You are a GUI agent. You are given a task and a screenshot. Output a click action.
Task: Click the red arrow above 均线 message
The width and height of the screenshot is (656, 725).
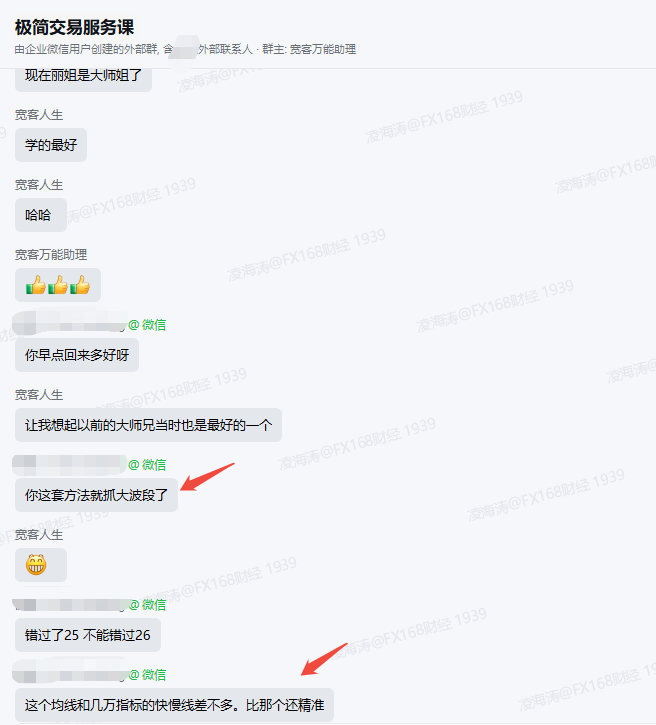[x=324, y=659]
